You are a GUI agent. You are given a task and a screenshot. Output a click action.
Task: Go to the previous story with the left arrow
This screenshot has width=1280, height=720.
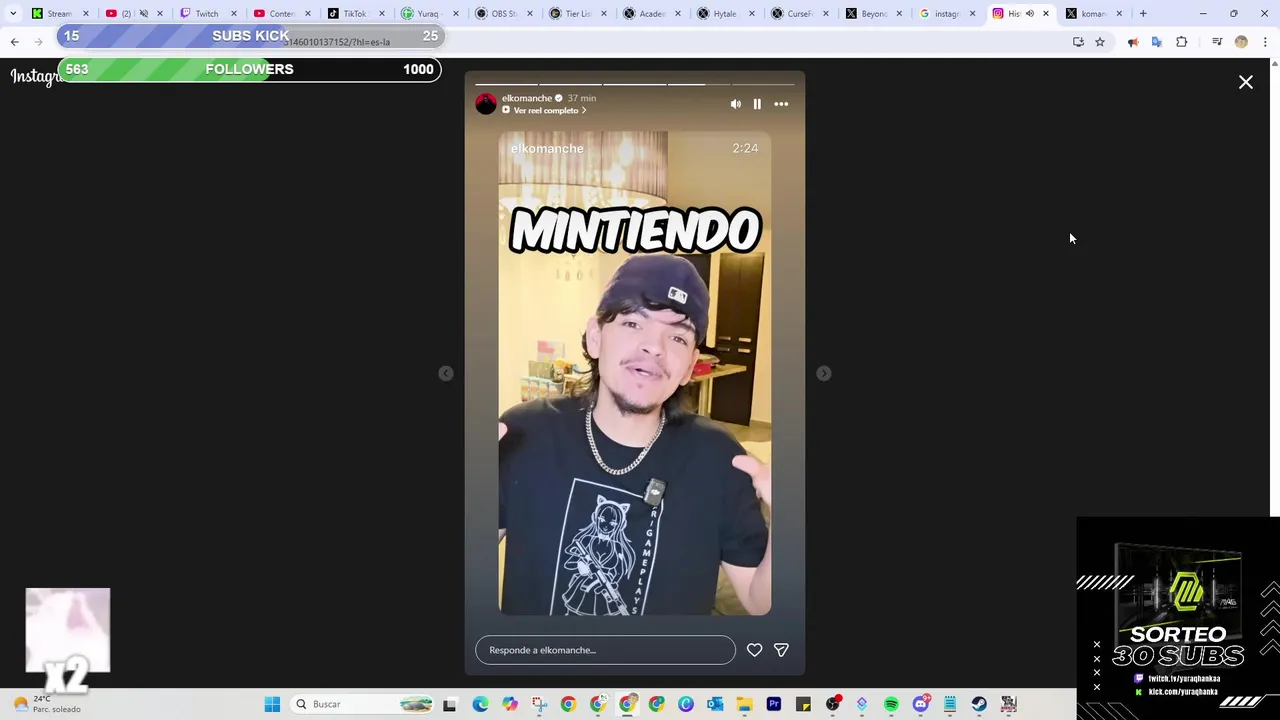click(x=446, y=373)
